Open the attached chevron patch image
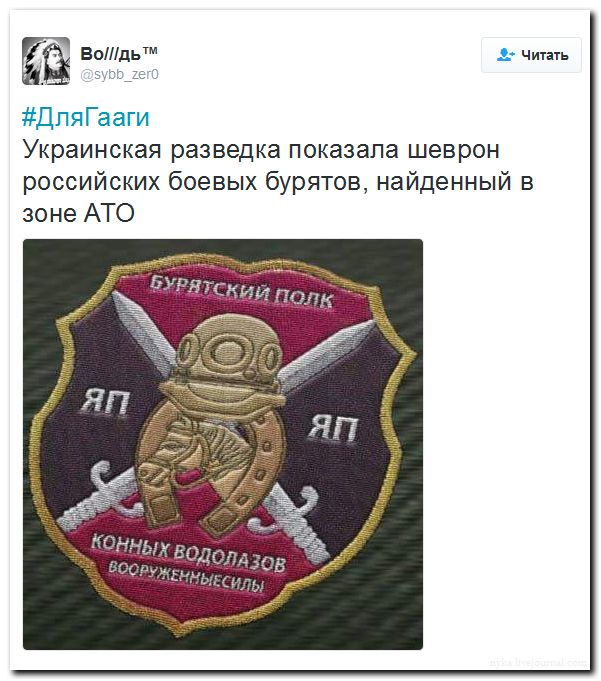The width and height of the screenshot is (601, 681). coord(223,444)
